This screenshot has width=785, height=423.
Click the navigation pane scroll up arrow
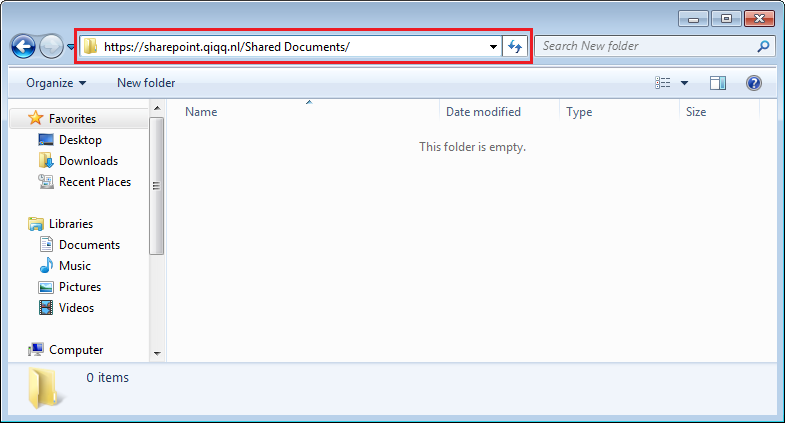pyautogui.click(x=157, y=108)
